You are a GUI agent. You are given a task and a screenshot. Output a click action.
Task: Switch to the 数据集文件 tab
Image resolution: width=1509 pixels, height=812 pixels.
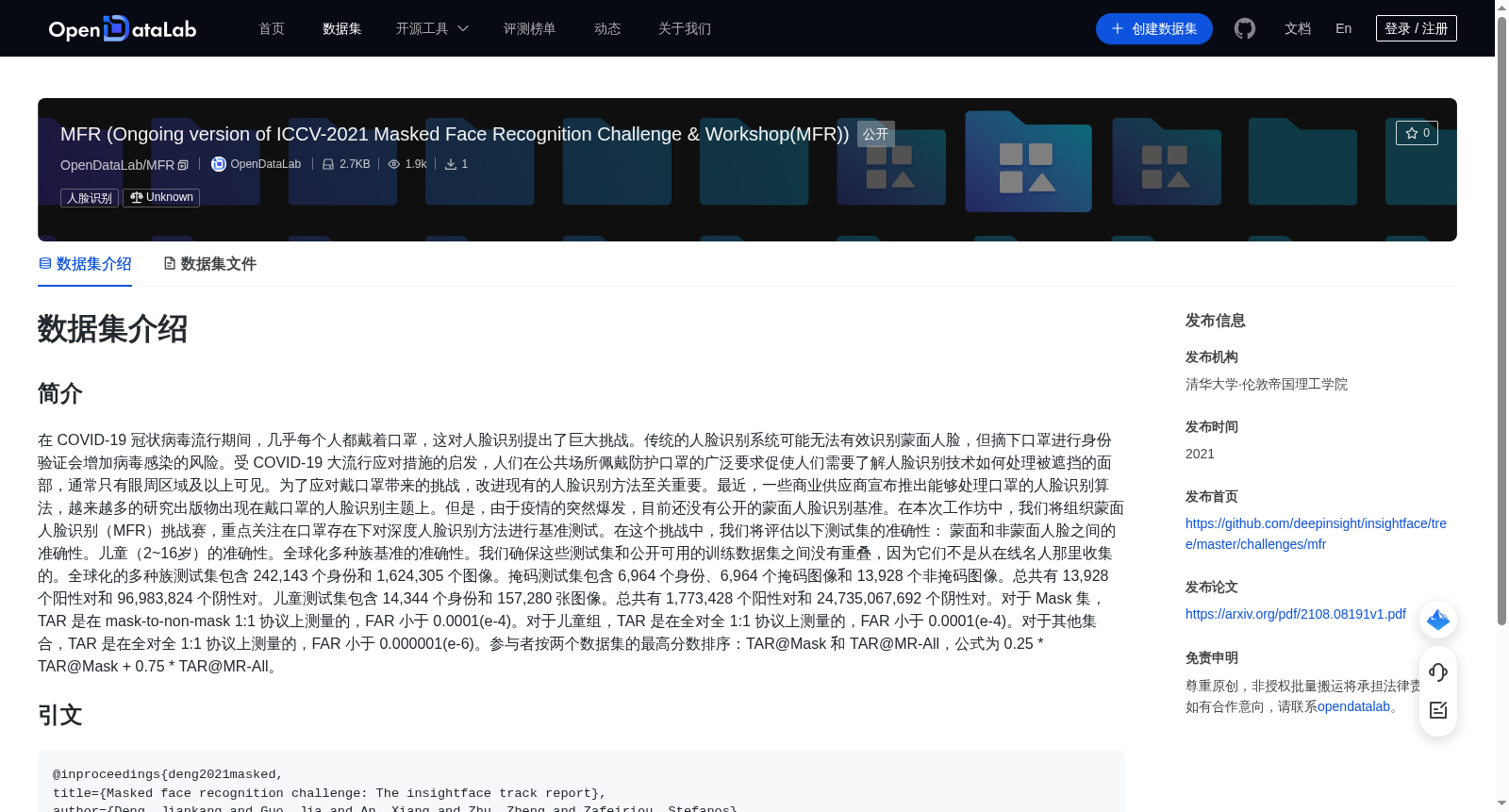pyautogui.click(x=209, y=264)
